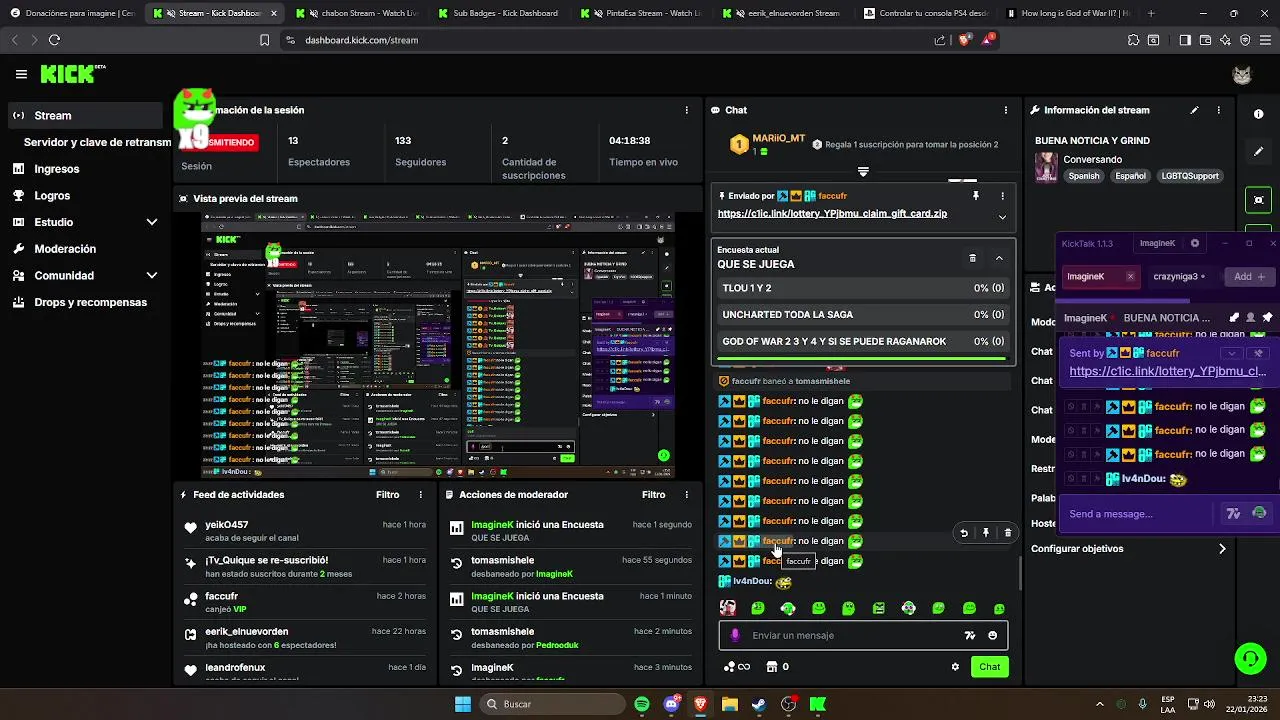Open the hamburger menu beside the Kick logo

click(x=21, y=74)
